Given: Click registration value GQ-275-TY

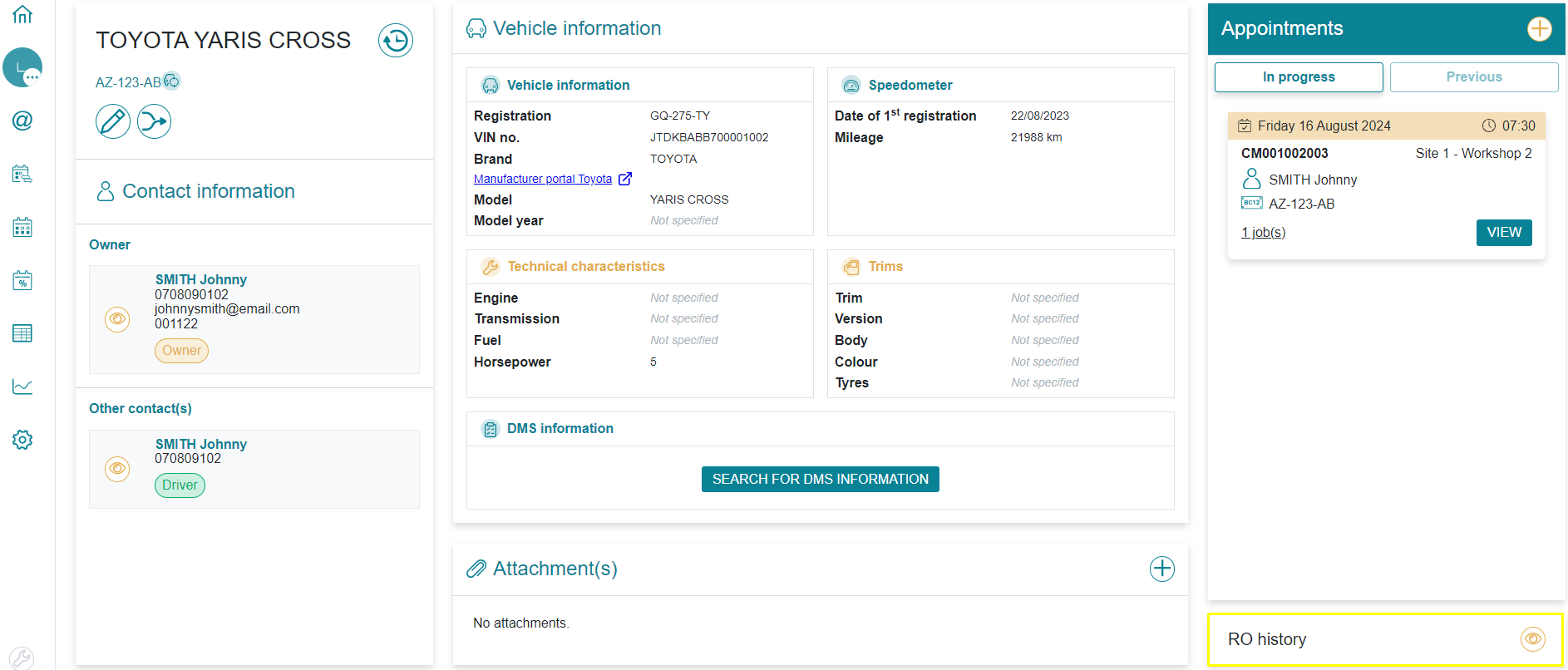Looking at the screenshot, I should click(680, 116).
